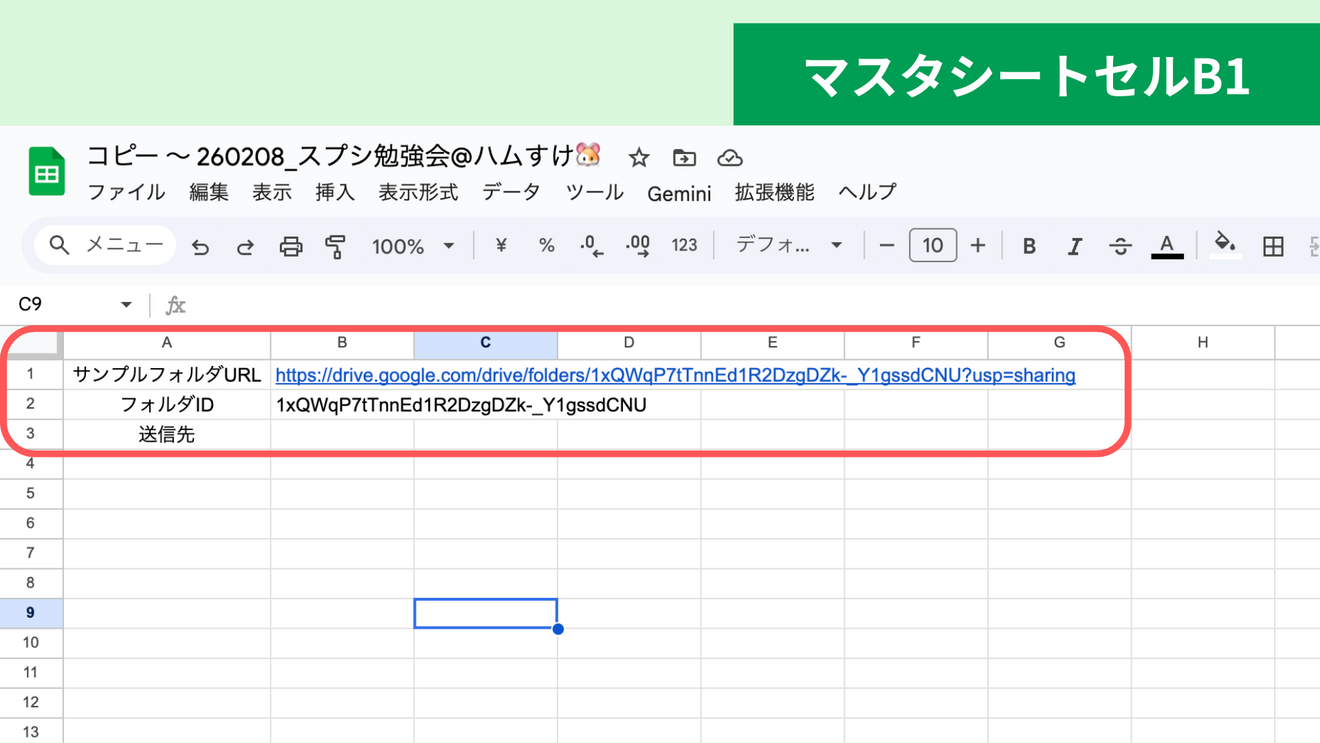This screenshot has width=1320, height=743.
Task: Open more number formats 123
Action: point(684,245)
